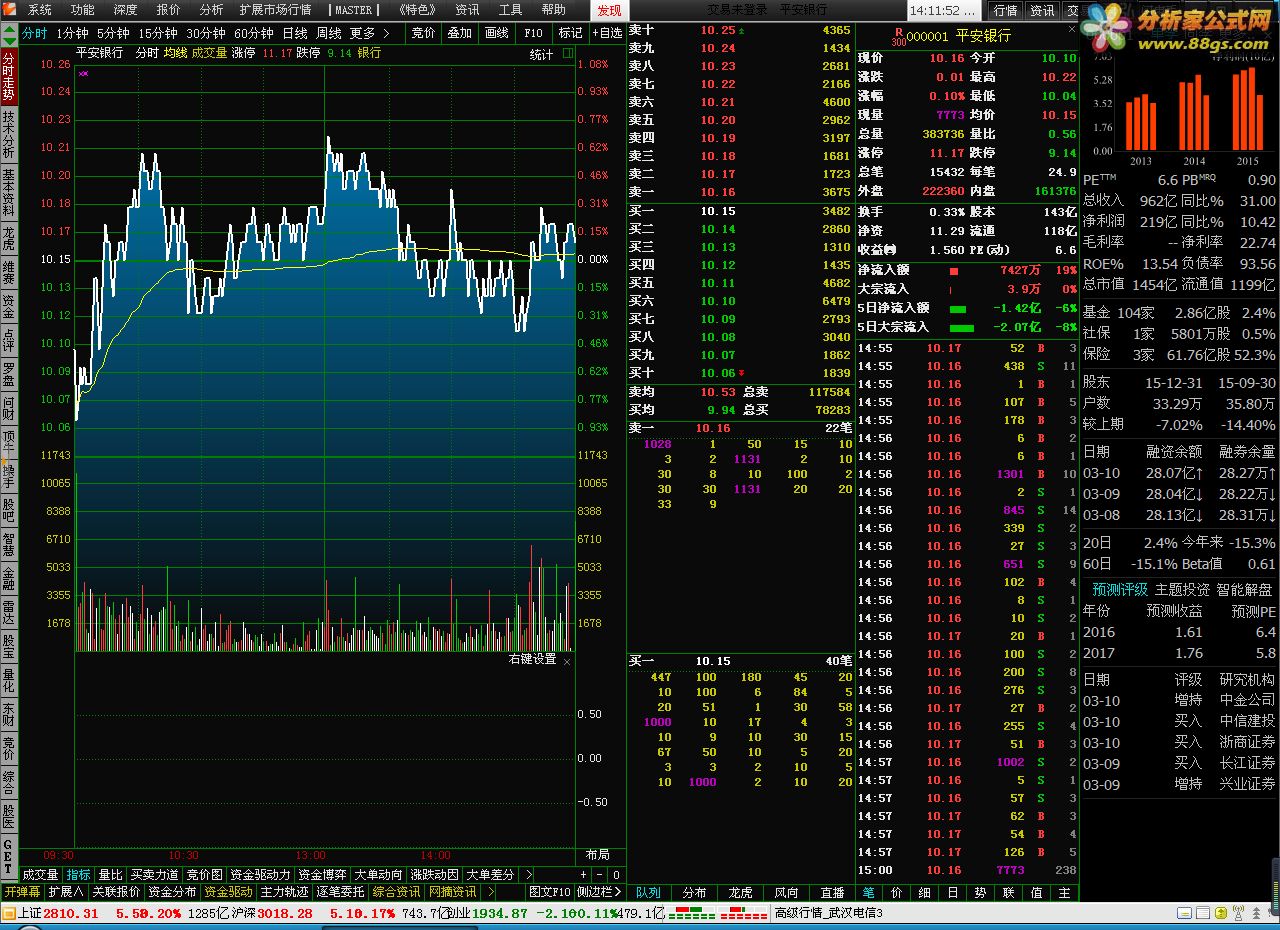Open the 分时走势 sidebar tab
The width and height of the screenshot is (1280, 930).
[9, 76]
